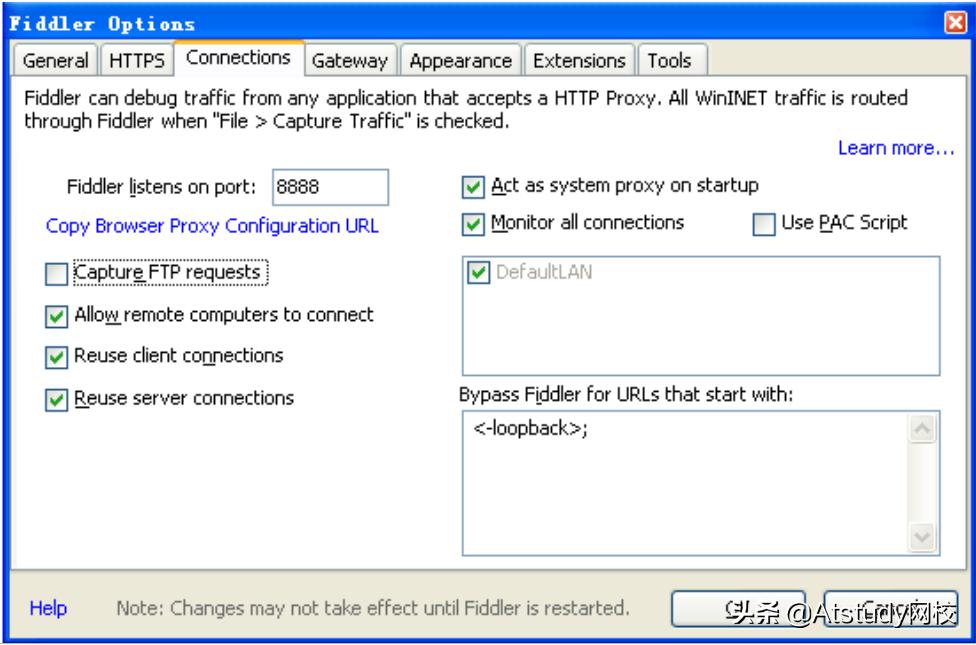Open the Appearance tab
The height and width of the screenshot is (645, 976).
460,61
